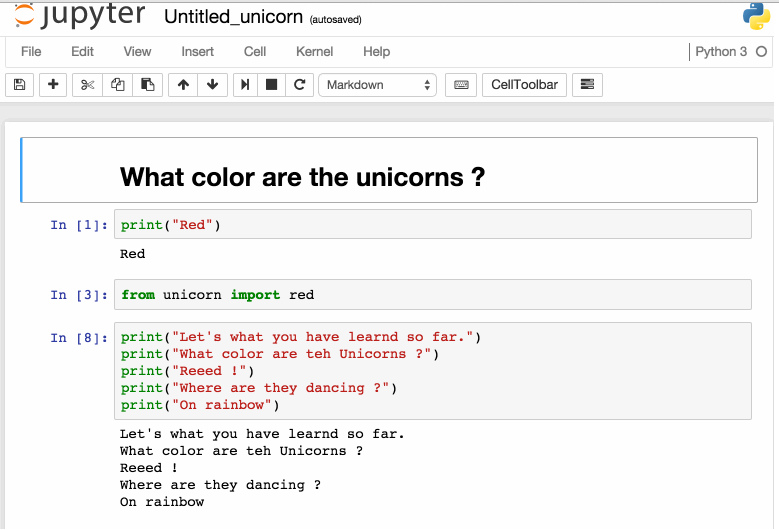
Task: Restart the kernel icon
Action: click(299, 85)
